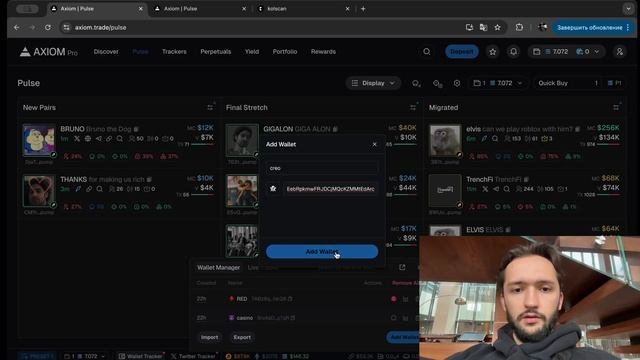Open New Pairs column filter icon

pyautogui.click(x=210, y=107)
